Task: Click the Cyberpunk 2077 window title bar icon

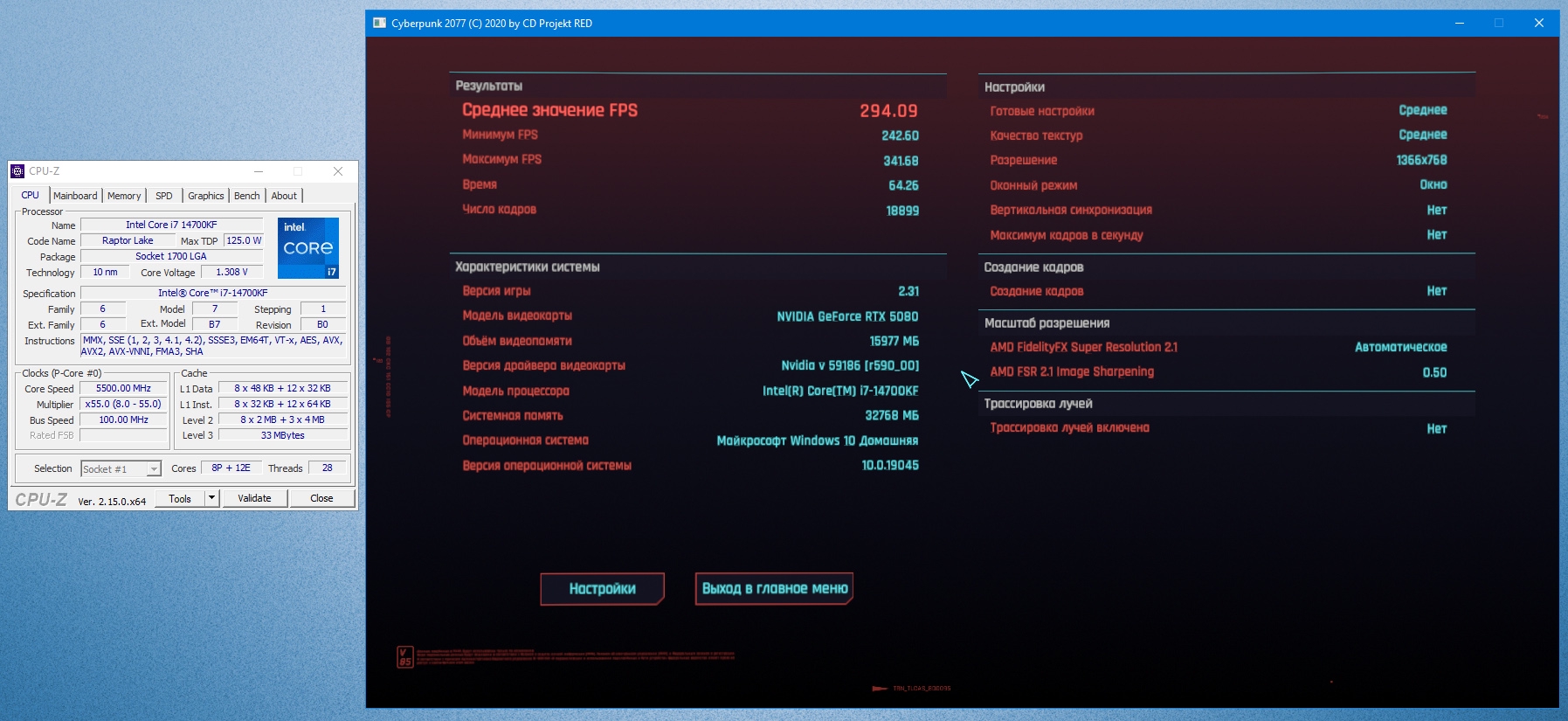Action: click(x=379, y=24)
